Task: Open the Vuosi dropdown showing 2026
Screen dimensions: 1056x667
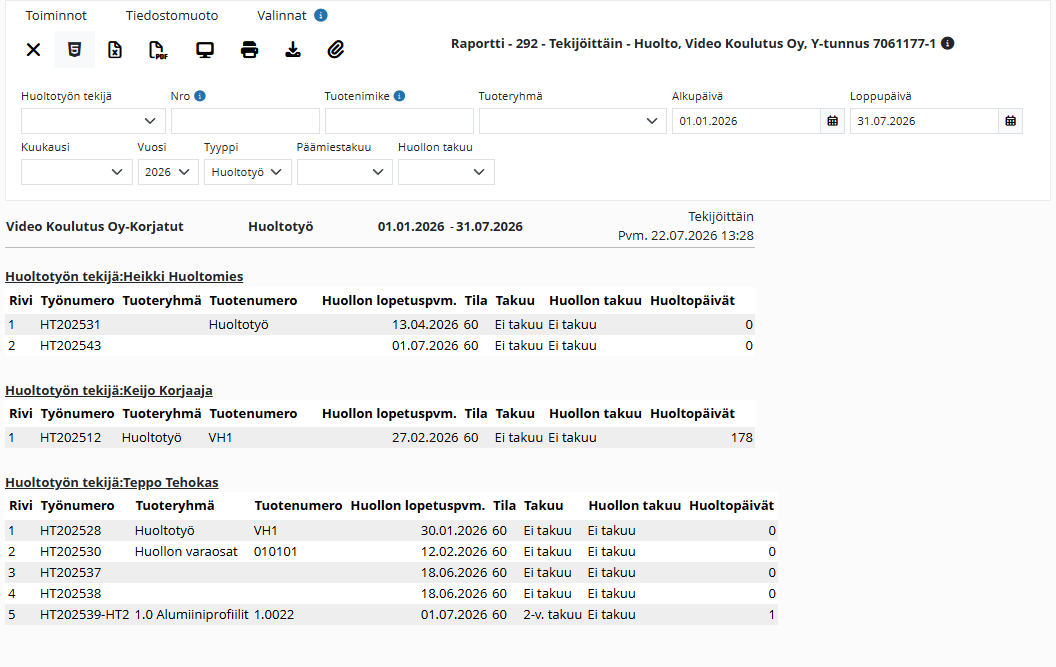Action: pyautogui.click(x=168, y=172)
